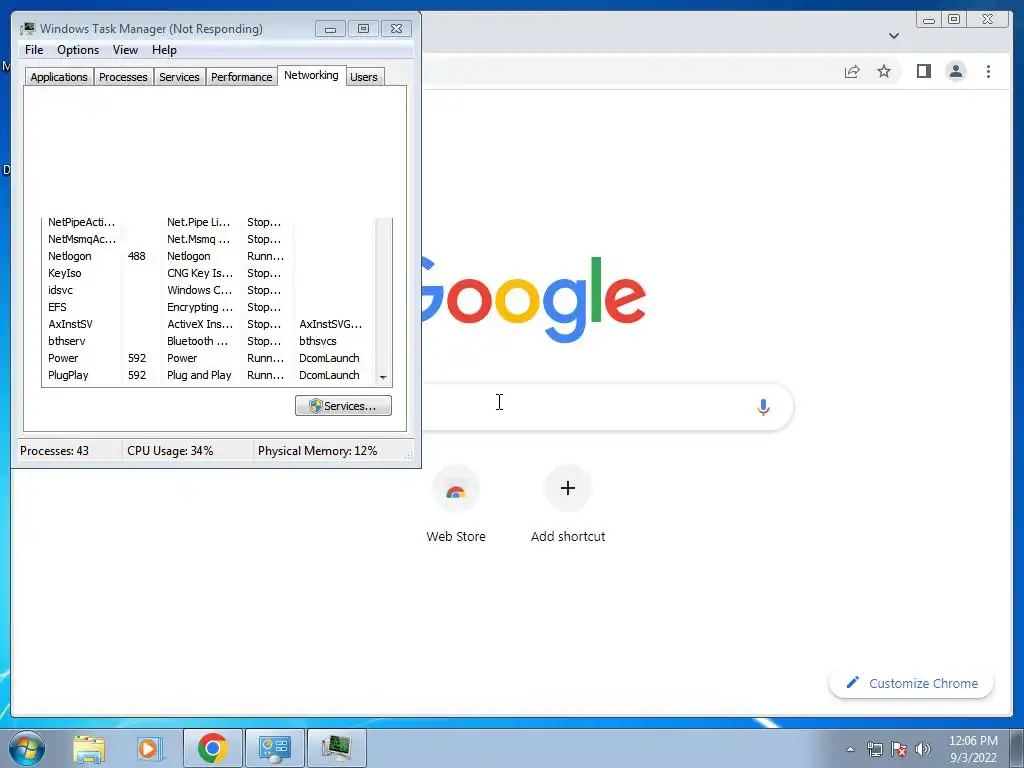The image size is (1024, 768).
Task: Open Task Manager Help menu
Action: 164,50
